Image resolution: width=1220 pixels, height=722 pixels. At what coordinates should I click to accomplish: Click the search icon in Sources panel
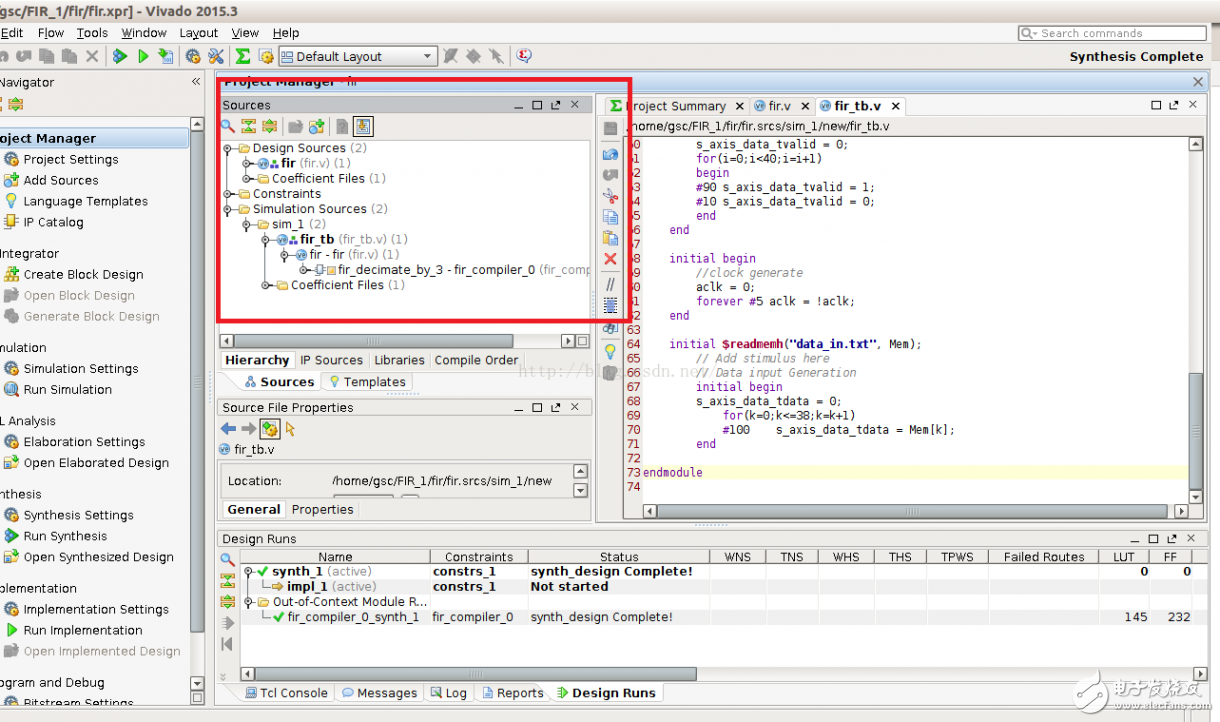pos(228,126)
